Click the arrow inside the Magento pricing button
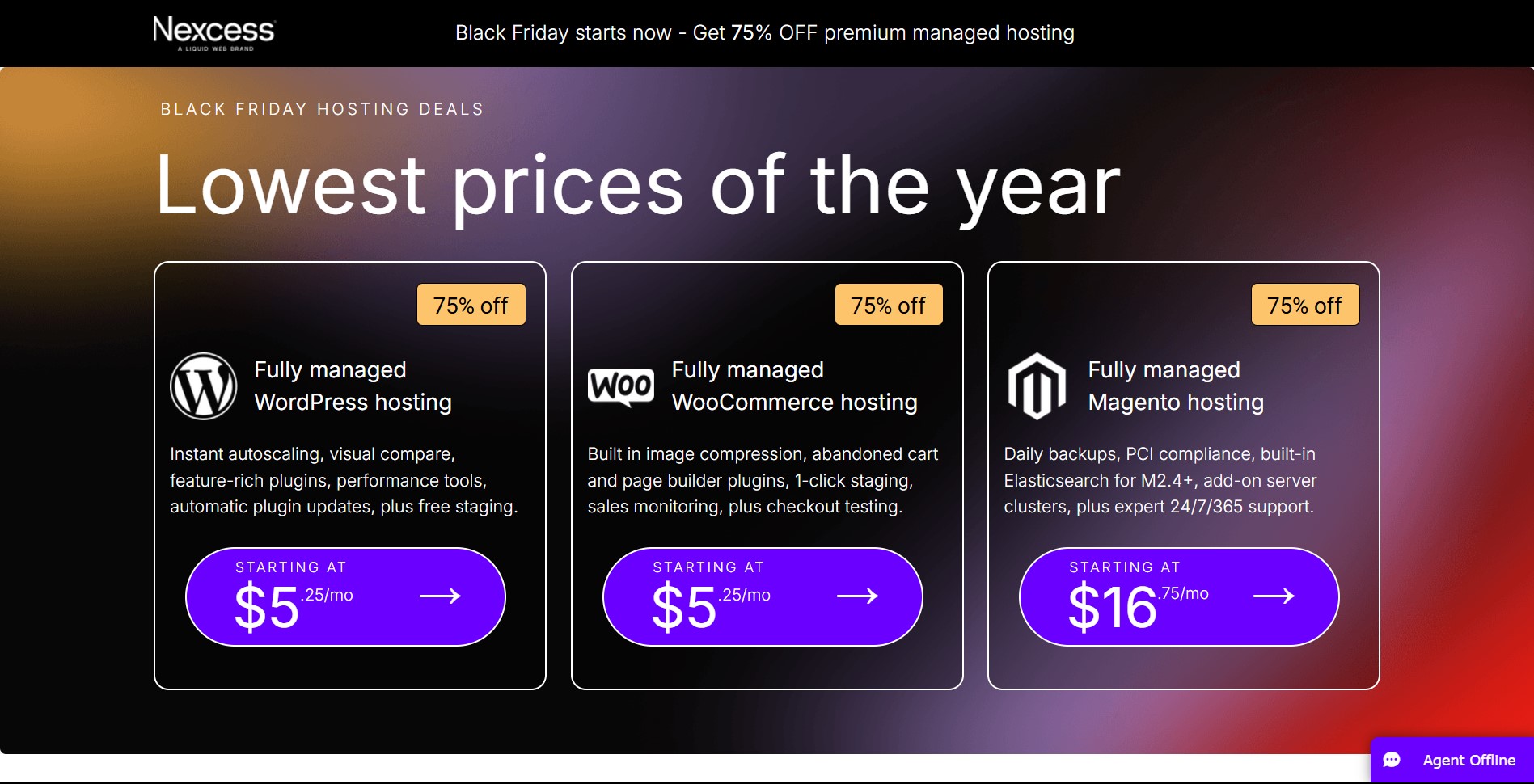Image resolution: width=1534 pixels, height=784 pixels. pyautogui.click(x=1274, y=596)
